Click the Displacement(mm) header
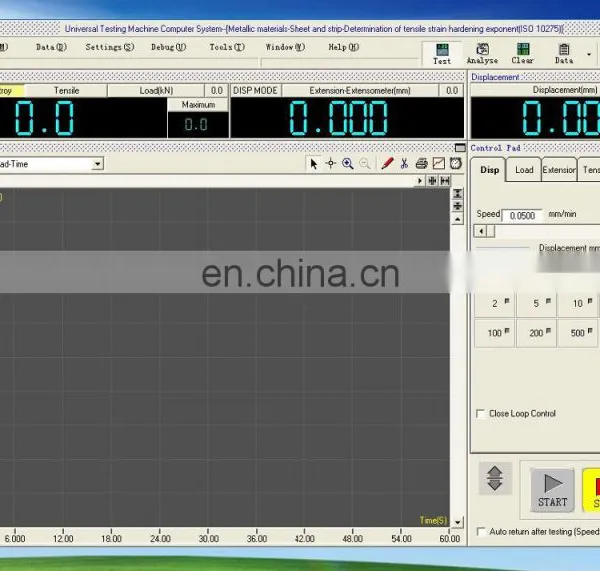The width and height of the screenshot is (600, 571). (565, 90)
